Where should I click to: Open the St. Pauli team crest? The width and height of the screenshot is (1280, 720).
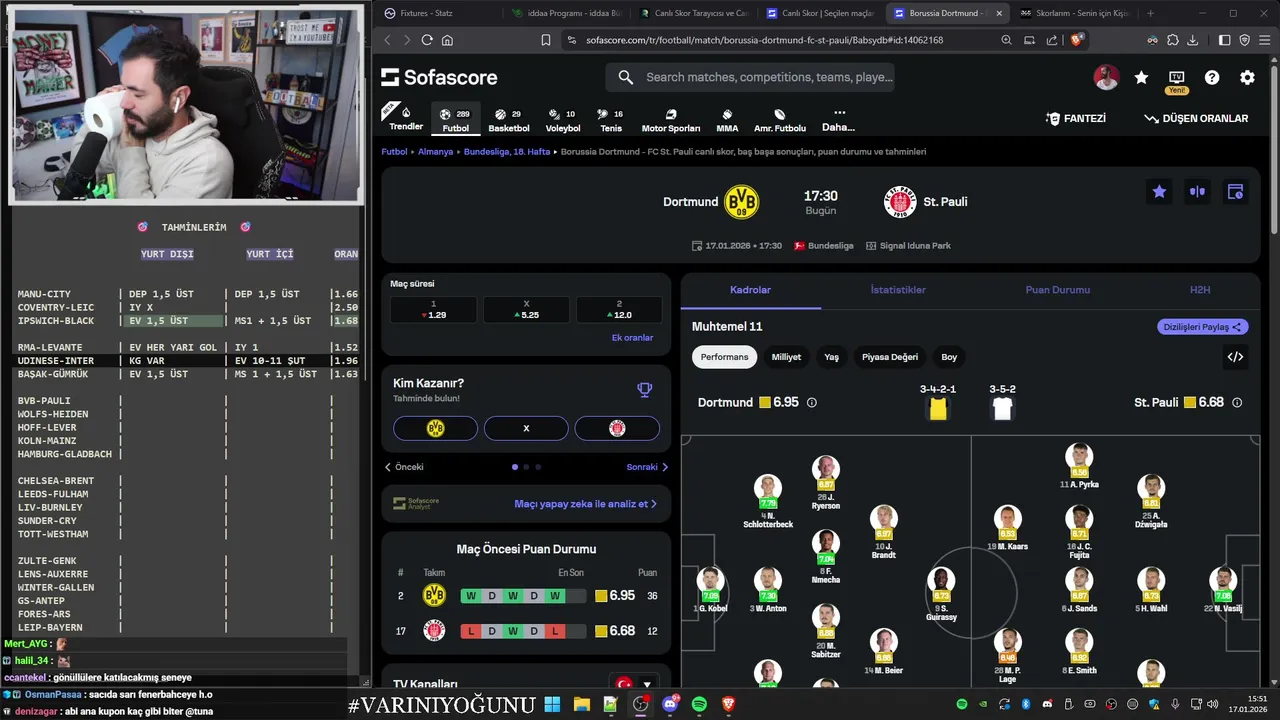point(900,202)
